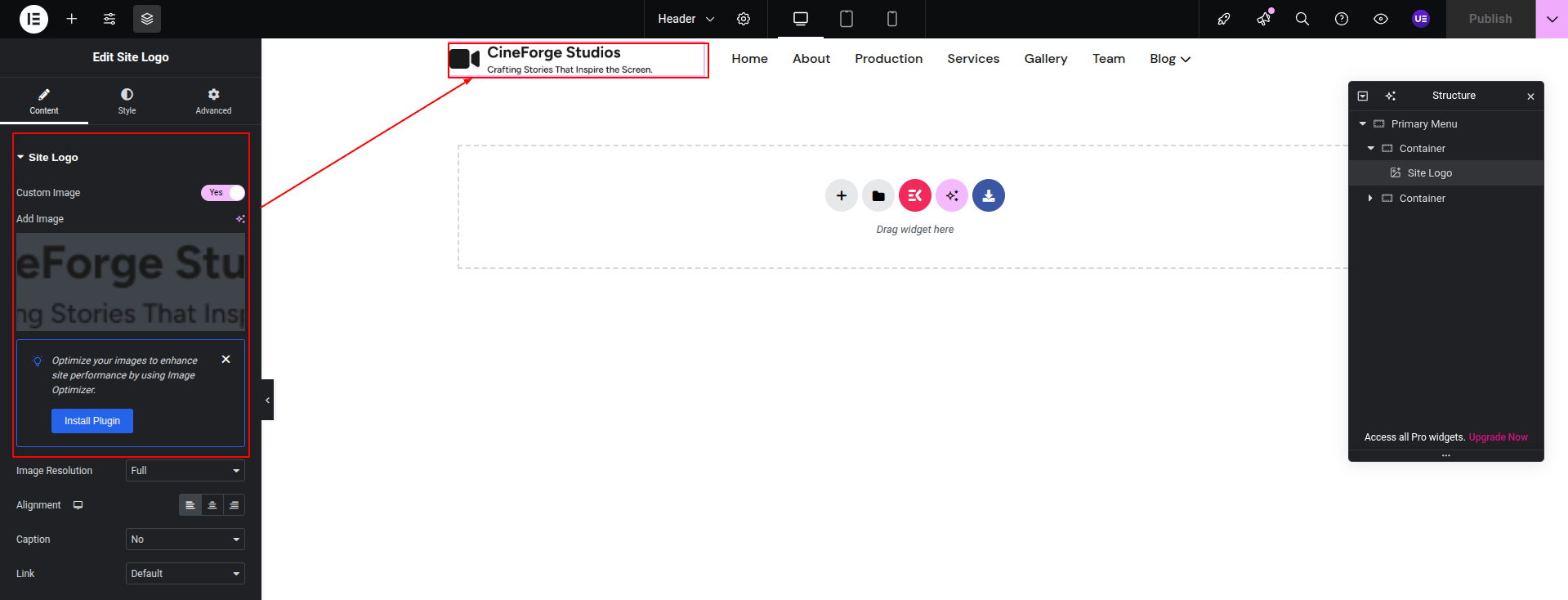Open the Image Resolution dropdown

pyautogui.click(x=185, y=471)
